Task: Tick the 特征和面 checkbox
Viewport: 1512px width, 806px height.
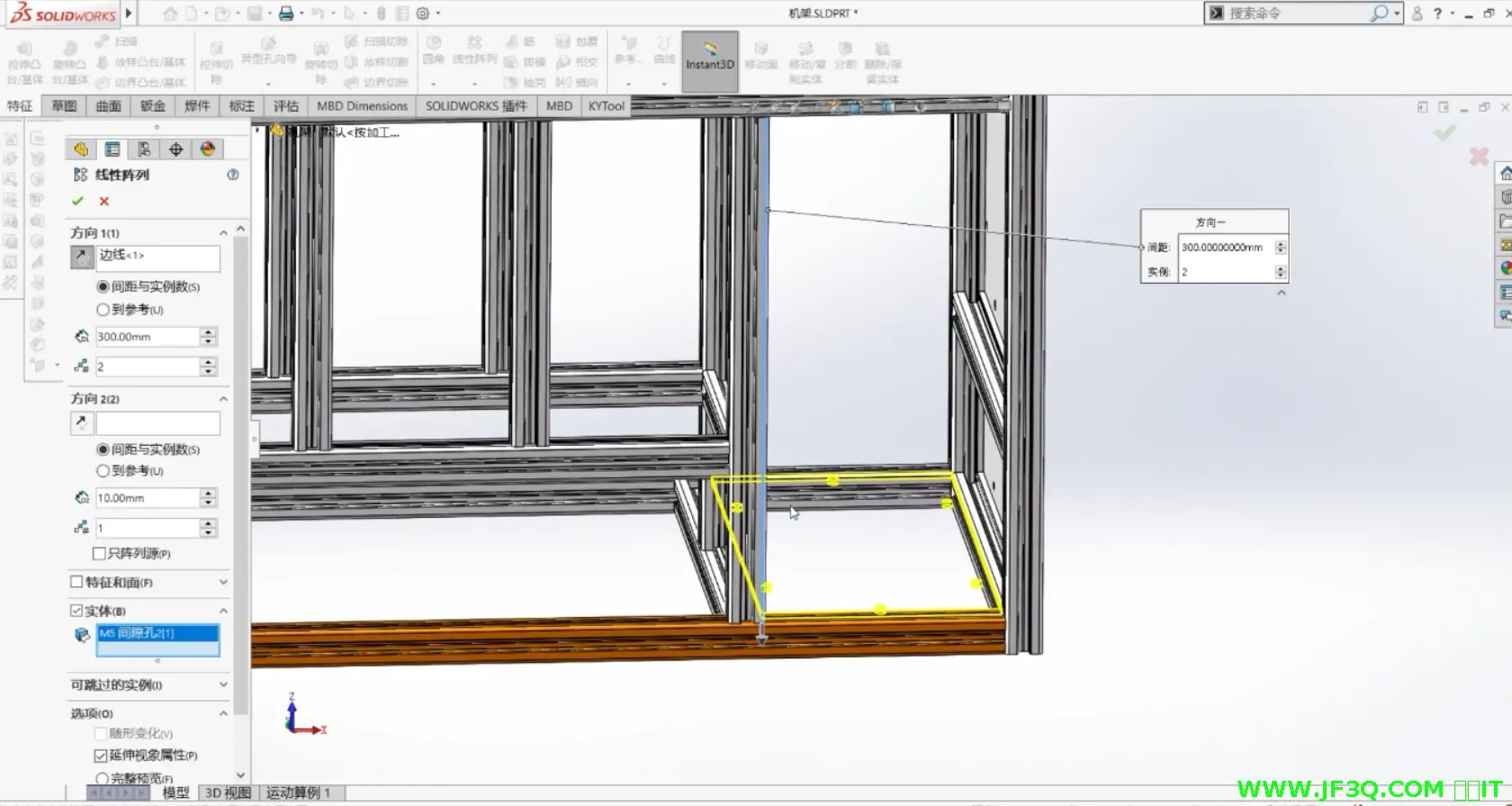Action: [77, 583]
